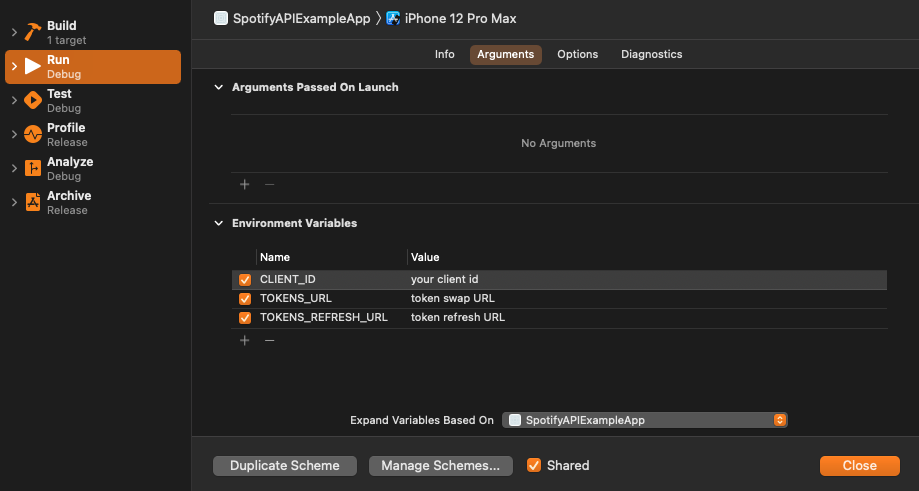
Task: Select the Test Debug row
Action: click(x=93, y=100)
